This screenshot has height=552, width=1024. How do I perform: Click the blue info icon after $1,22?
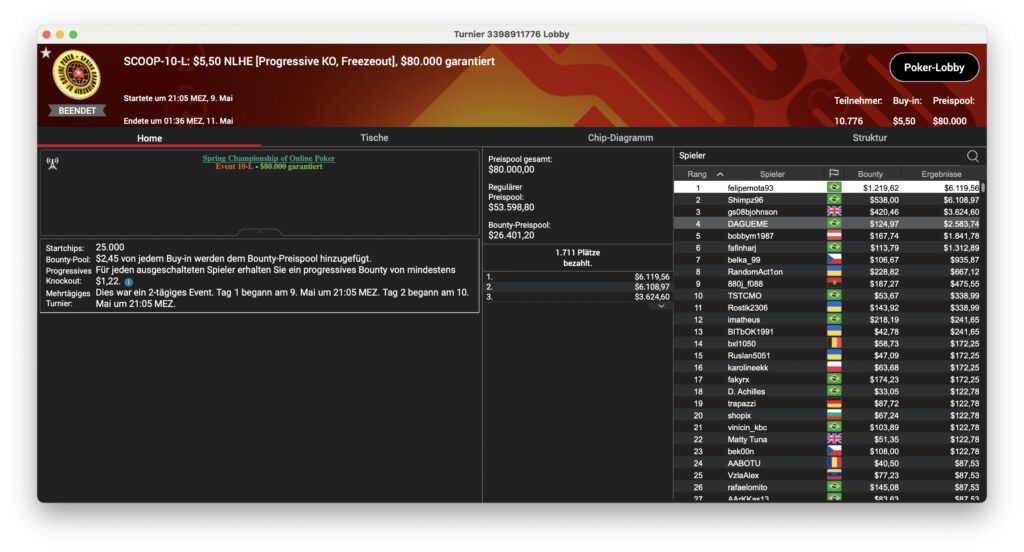[128, 282]
